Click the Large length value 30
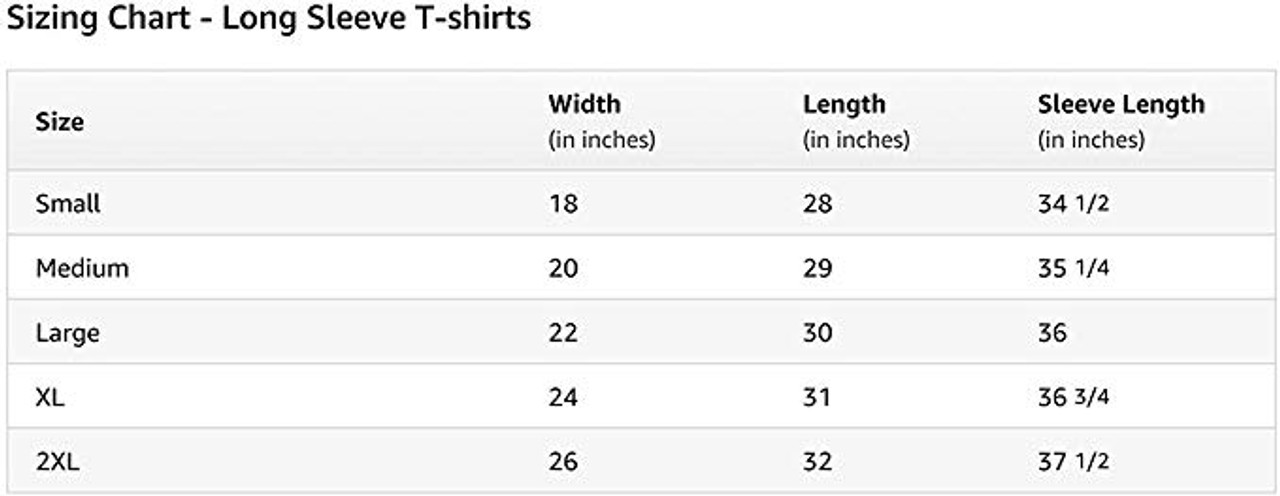 pos(818,333)
